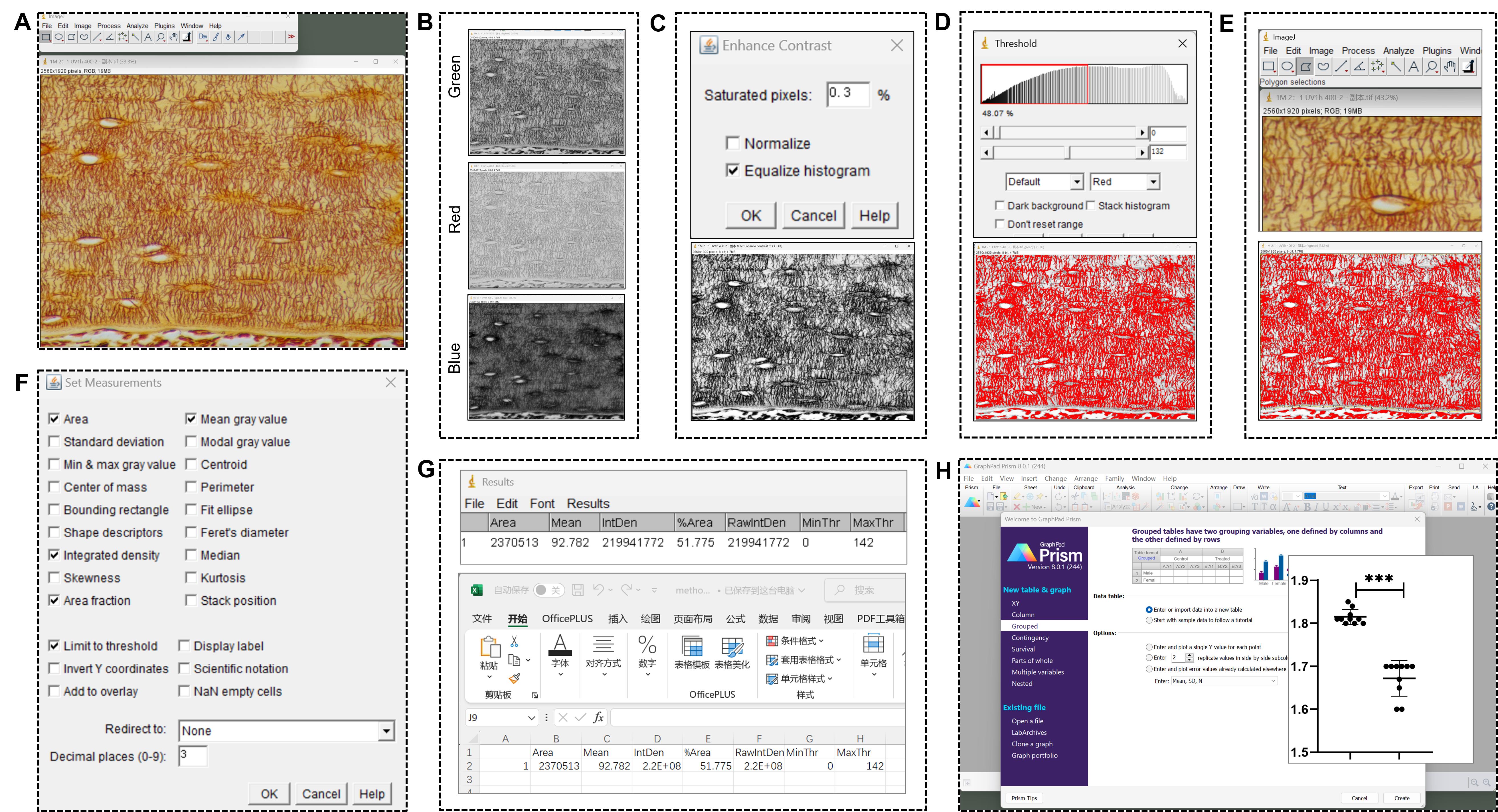Select the Rectangle tool in panel E's ImageJ toolbar
1498x812 pixels.
tap(1269, 66)
